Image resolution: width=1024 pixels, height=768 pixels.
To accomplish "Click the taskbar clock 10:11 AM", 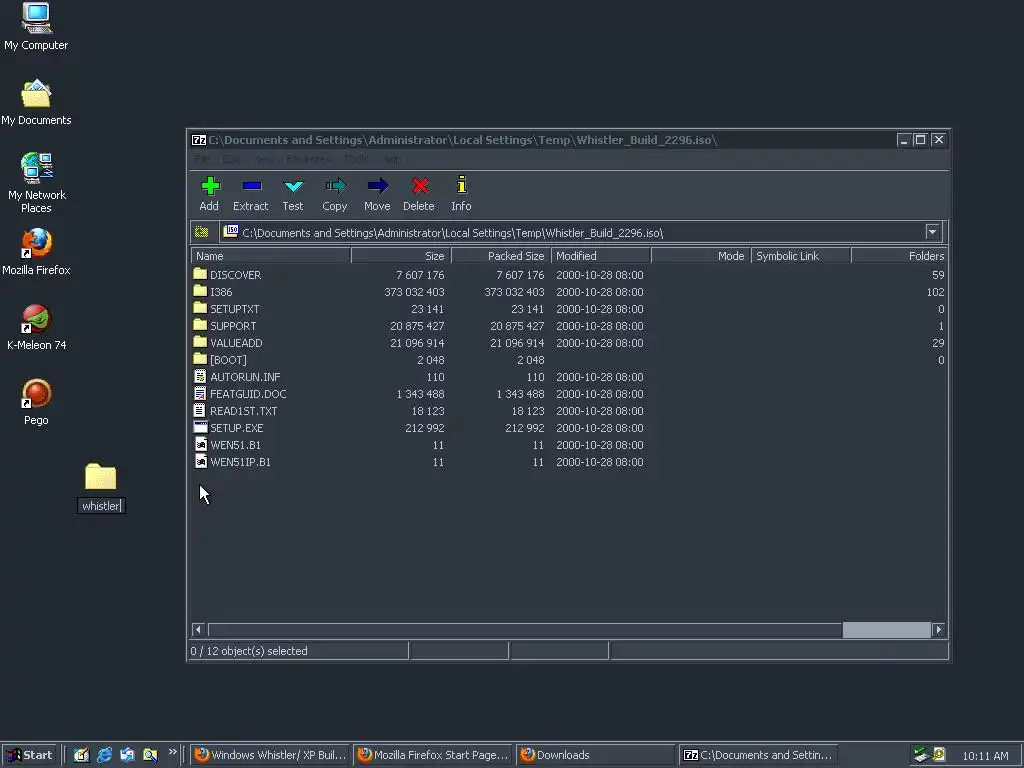I will [985, 756].
